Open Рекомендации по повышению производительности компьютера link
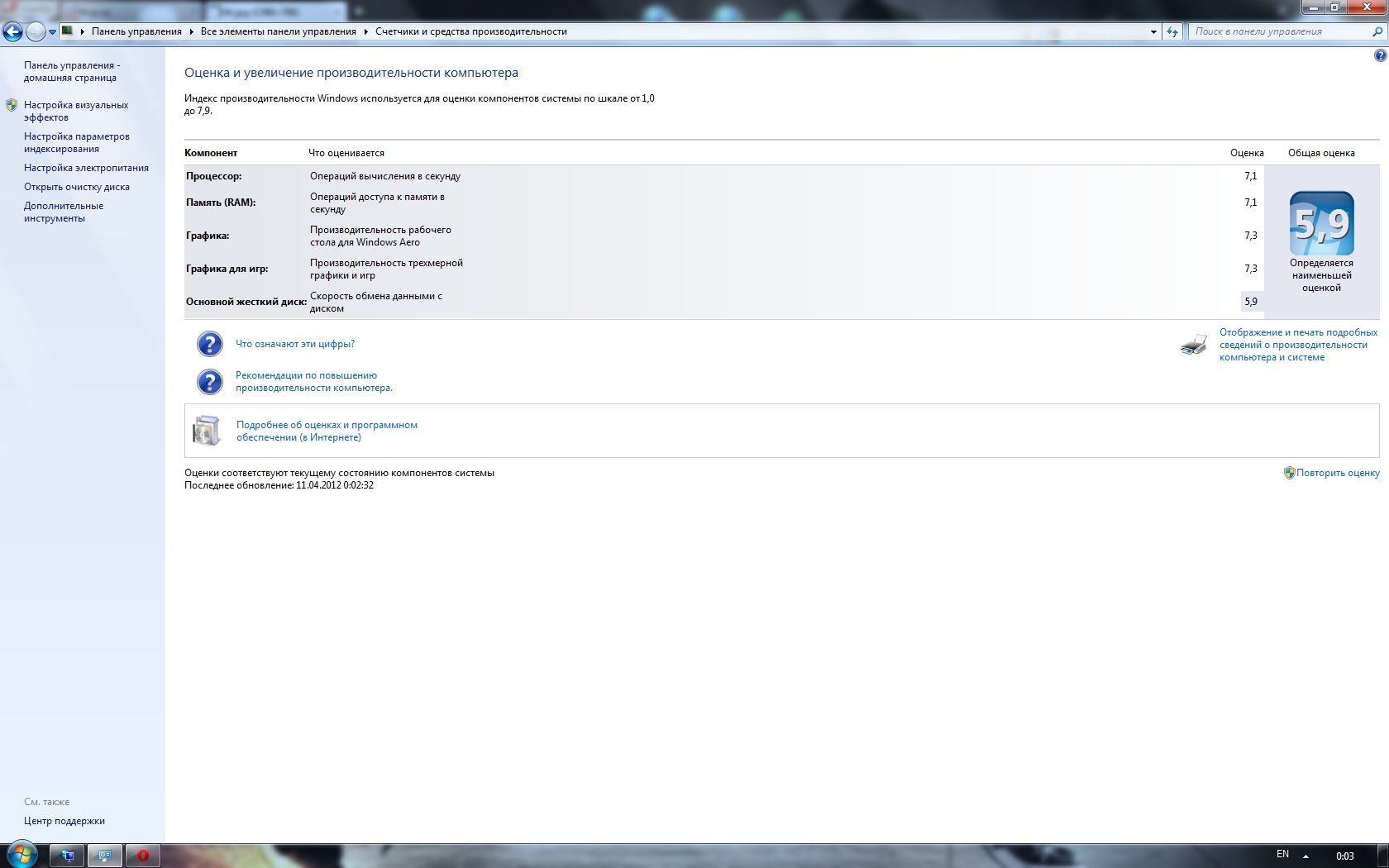Viewport: 1389px width, 868px height. [x=314, y=381]
